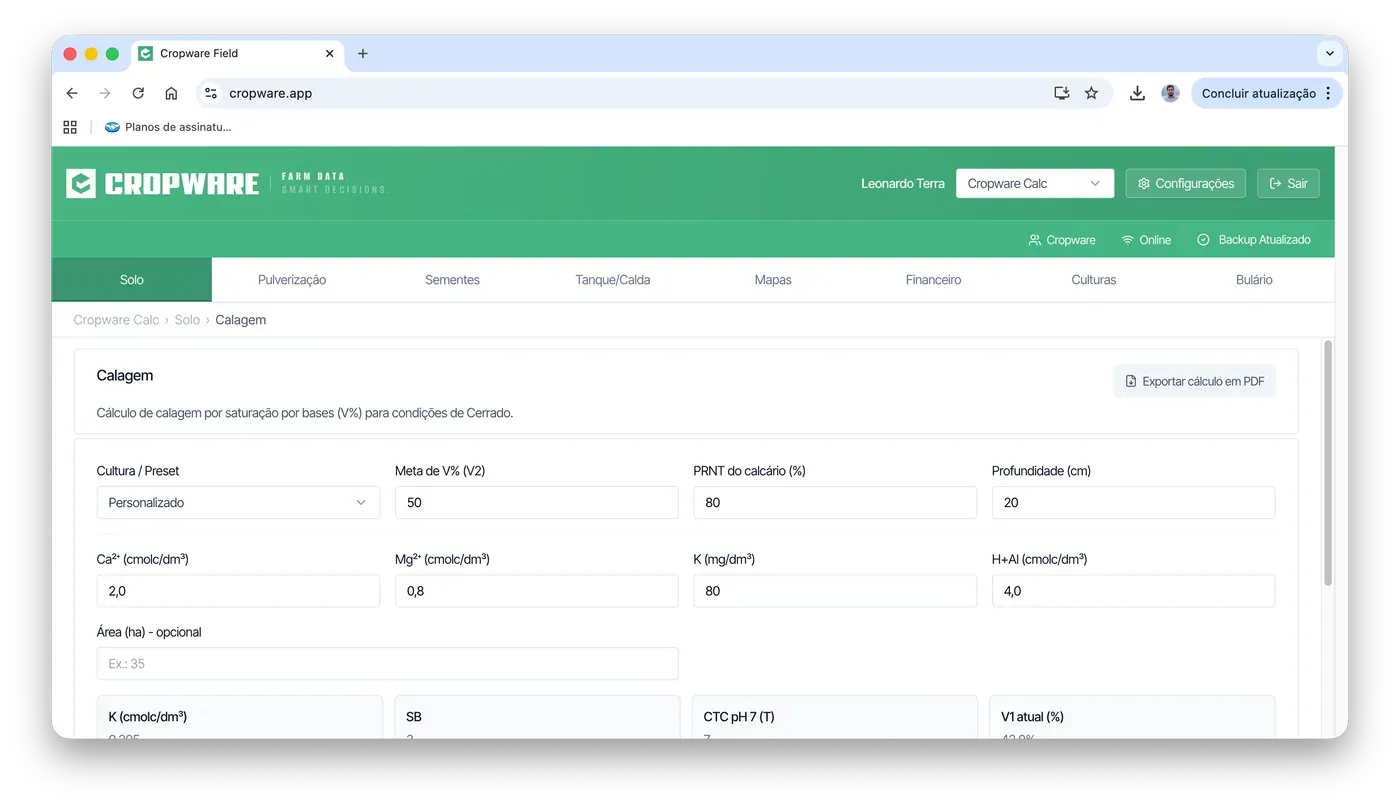The width and height of the screenshot is (1400, 807).
Task: Click the SB result card
Action: pyautogui.click(x=537, y=718)
